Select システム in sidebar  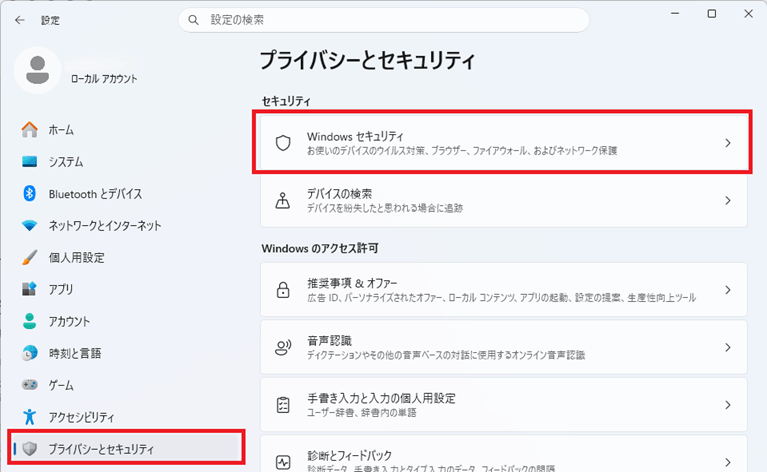[126, 161]
